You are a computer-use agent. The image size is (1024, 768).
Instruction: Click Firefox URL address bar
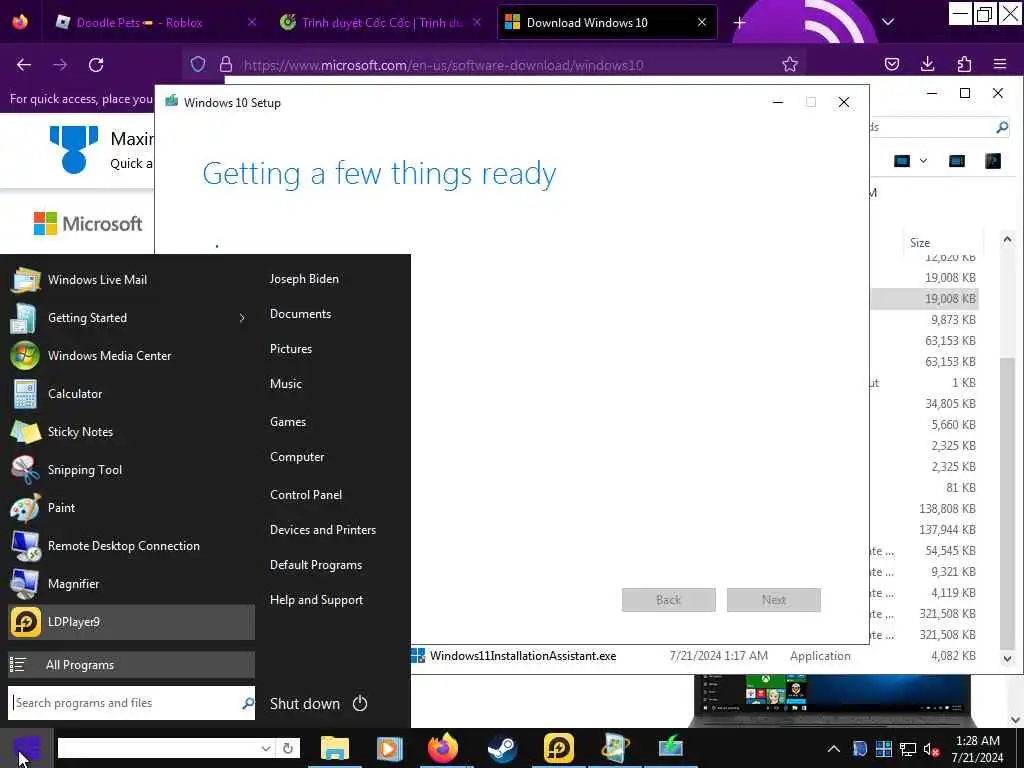(496, 65)
